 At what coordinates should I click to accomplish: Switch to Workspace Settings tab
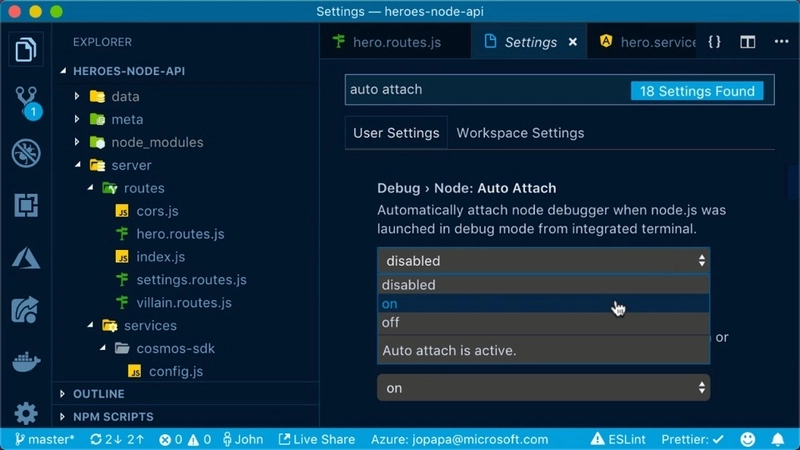(520, 133)
